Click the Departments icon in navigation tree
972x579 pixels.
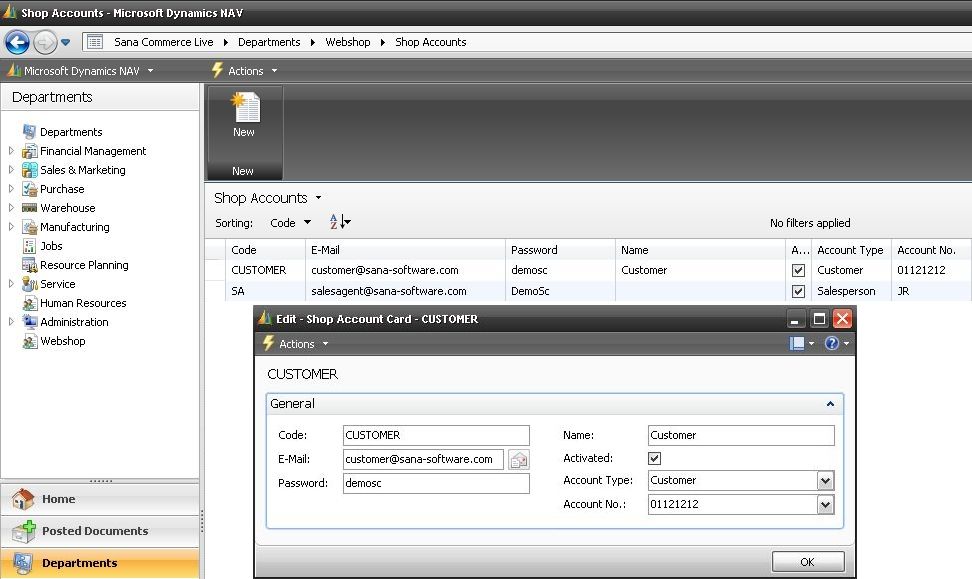pos(29,131)
